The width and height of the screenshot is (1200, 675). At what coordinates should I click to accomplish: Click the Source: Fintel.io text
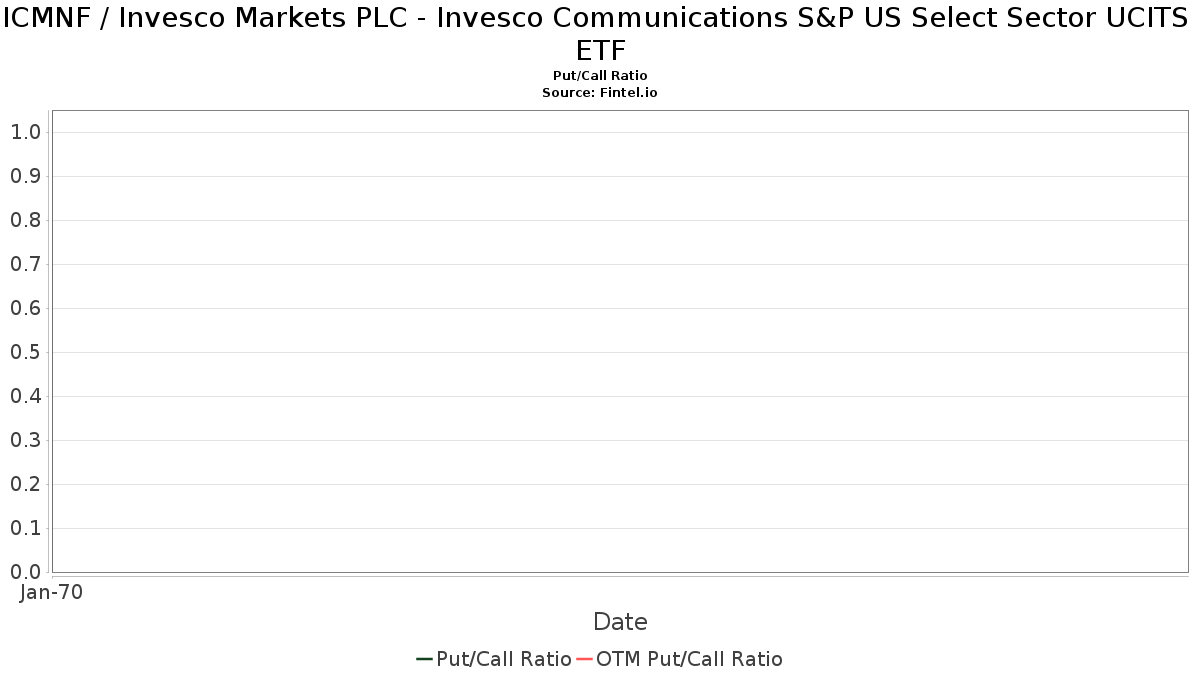pyautogui.click(x=600, y=92)
